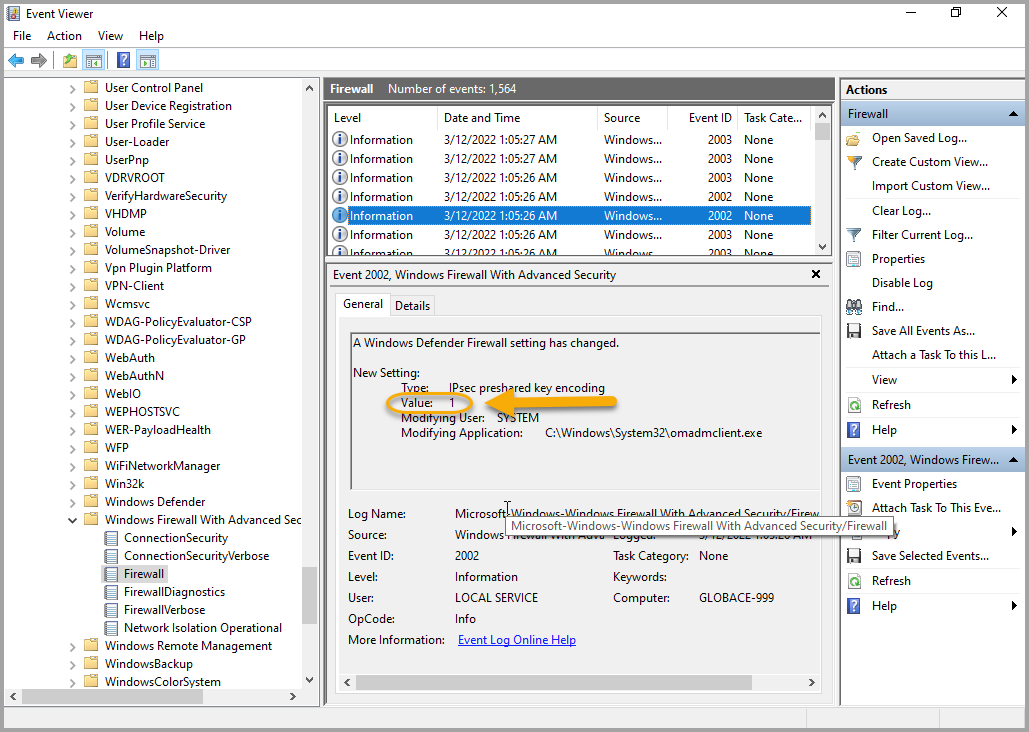Click the Open Saved Log folder icon
This screenshot has width=1029, height=732.
pos(854,138)
